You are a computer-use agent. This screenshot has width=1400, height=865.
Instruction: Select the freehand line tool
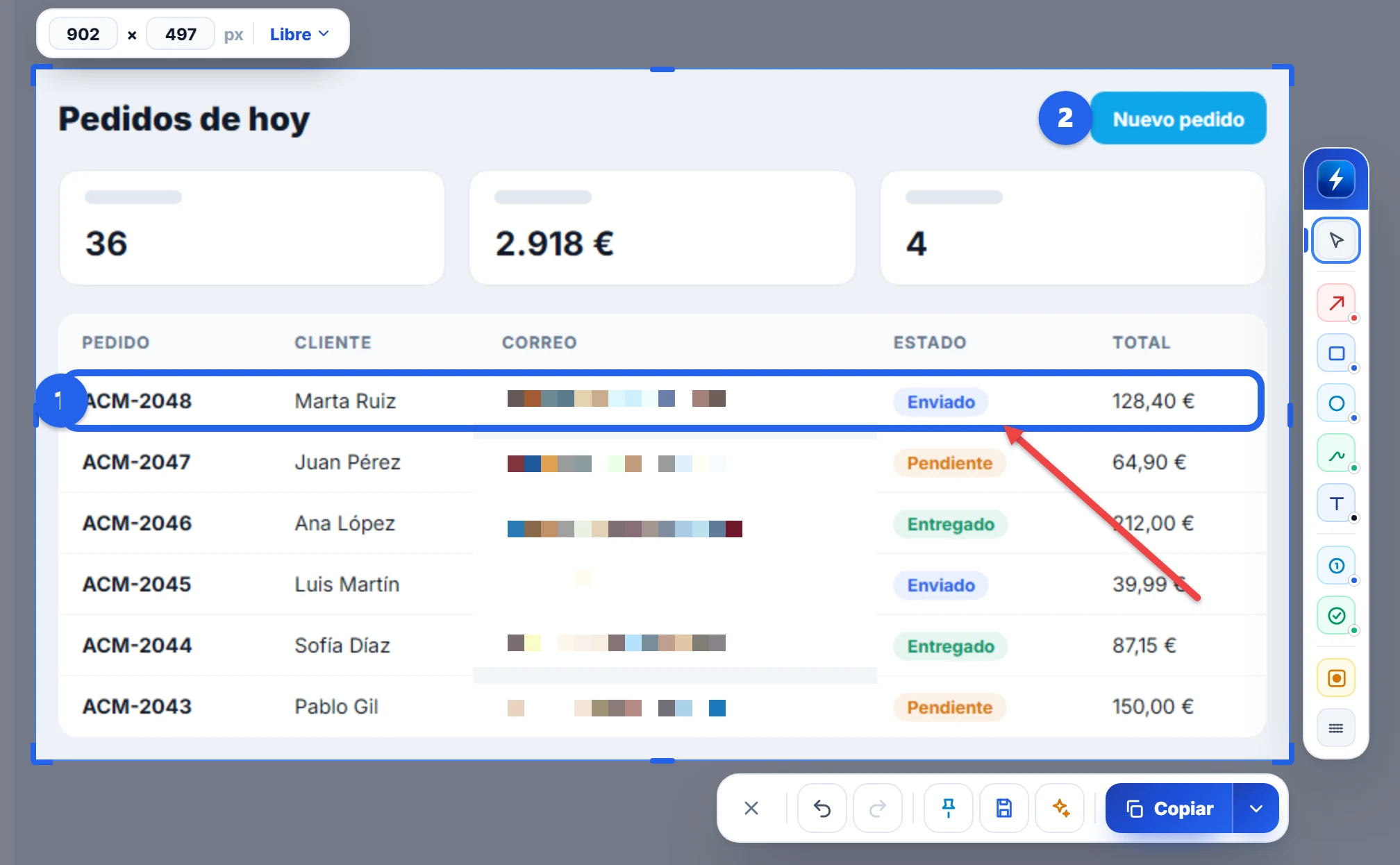[1335, 453]
